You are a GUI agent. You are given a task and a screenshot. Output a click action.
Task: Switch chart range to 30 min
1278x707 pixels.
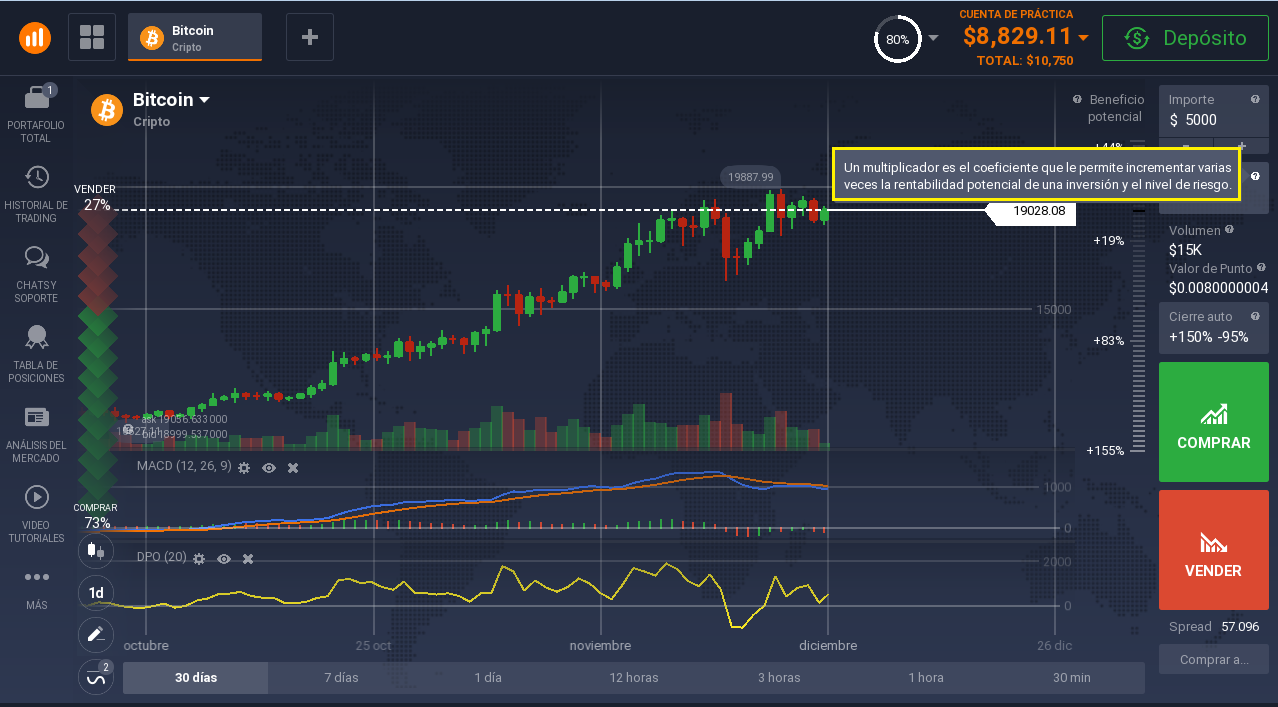click(1072, 677)
